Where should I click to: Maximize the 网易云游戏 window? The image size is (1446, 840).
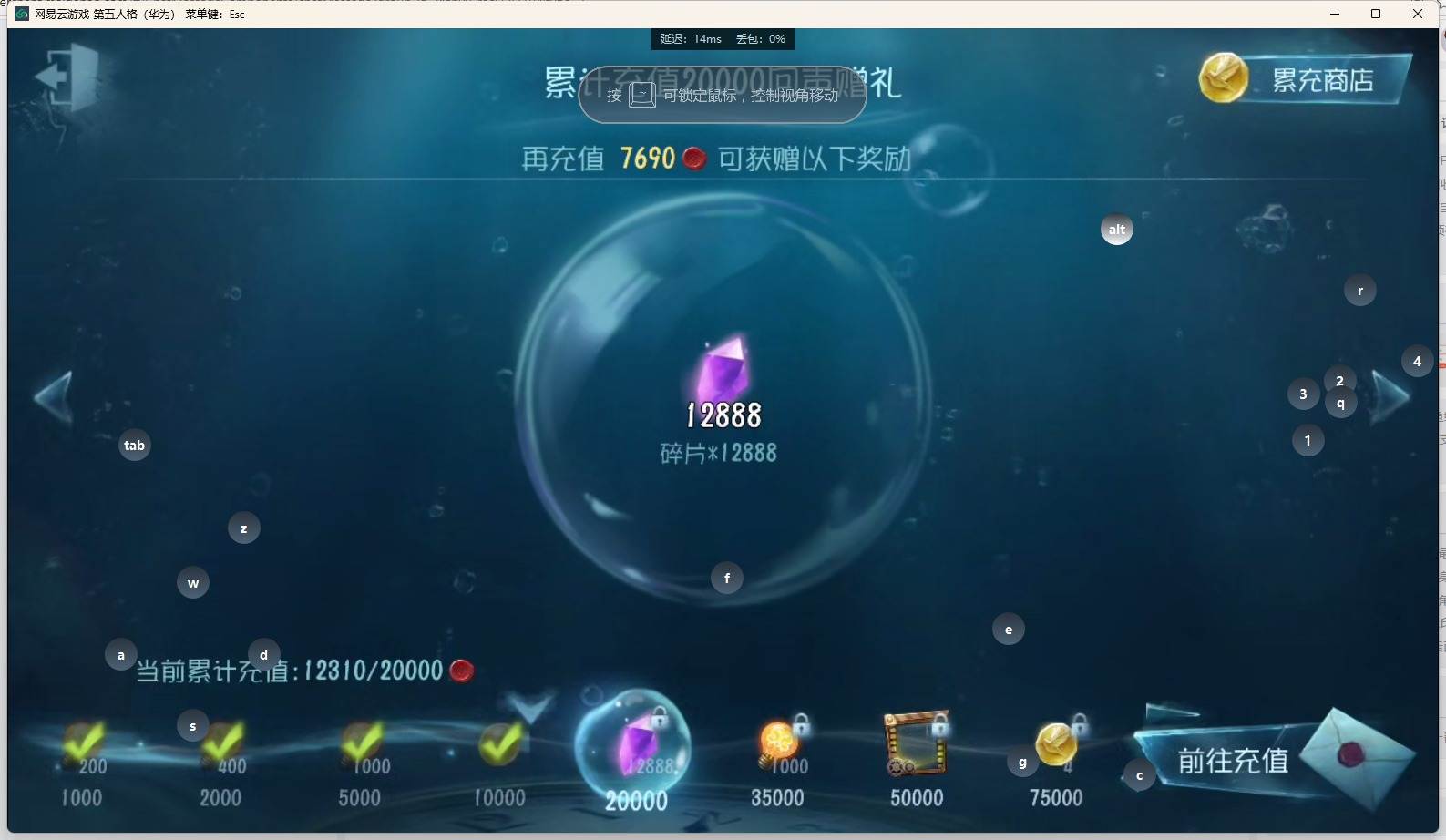click(x=1376, y=14)
